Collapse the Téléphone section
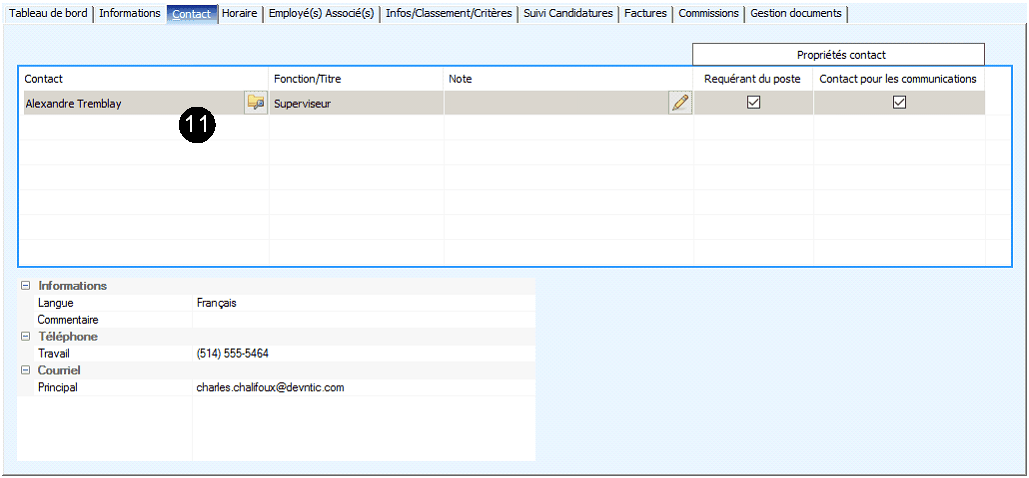Image resolution: width=1029 pixels, height=478 pixels. (26, 337)
